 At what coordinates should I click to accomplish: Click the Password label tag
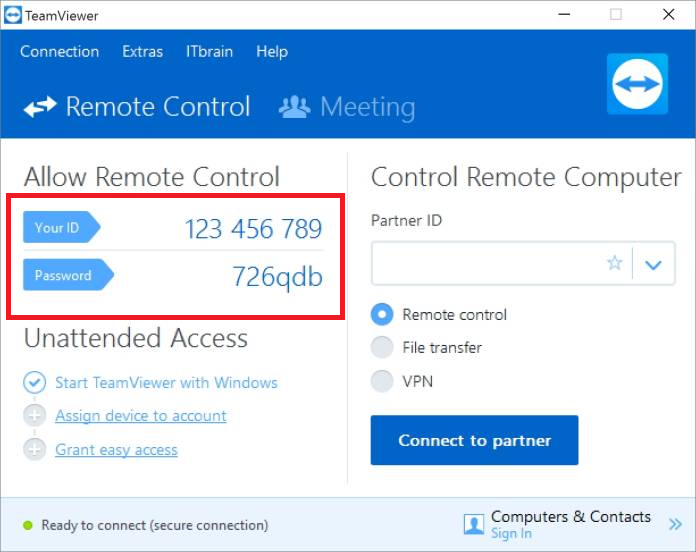tap(68, 275)
